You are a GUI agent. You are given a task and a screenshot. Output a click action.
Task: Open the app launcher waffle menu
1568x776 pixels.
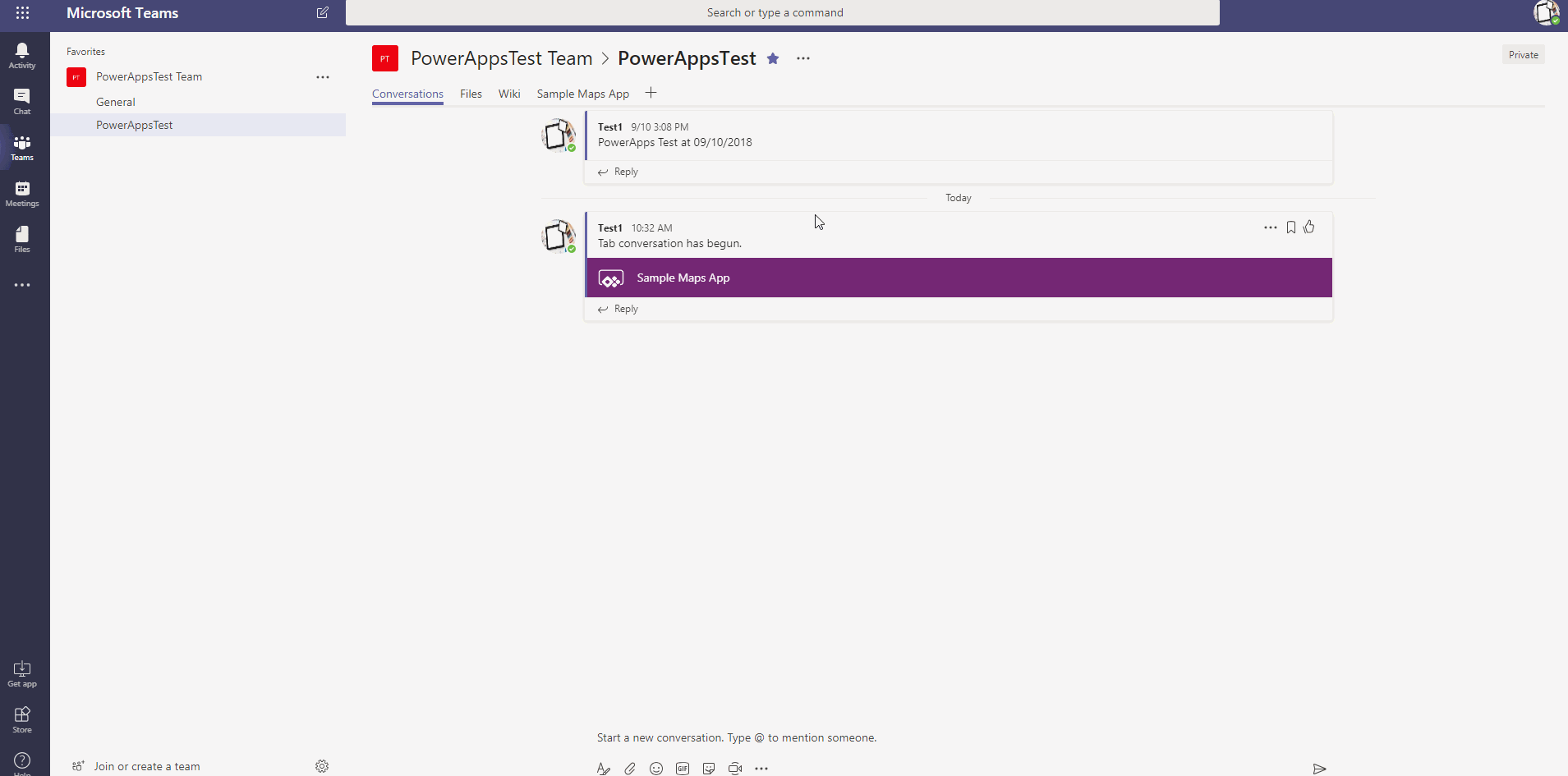tap(22, 12)
